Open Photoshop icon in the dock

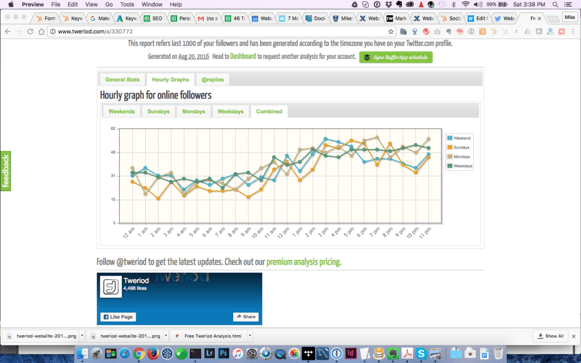223,353
